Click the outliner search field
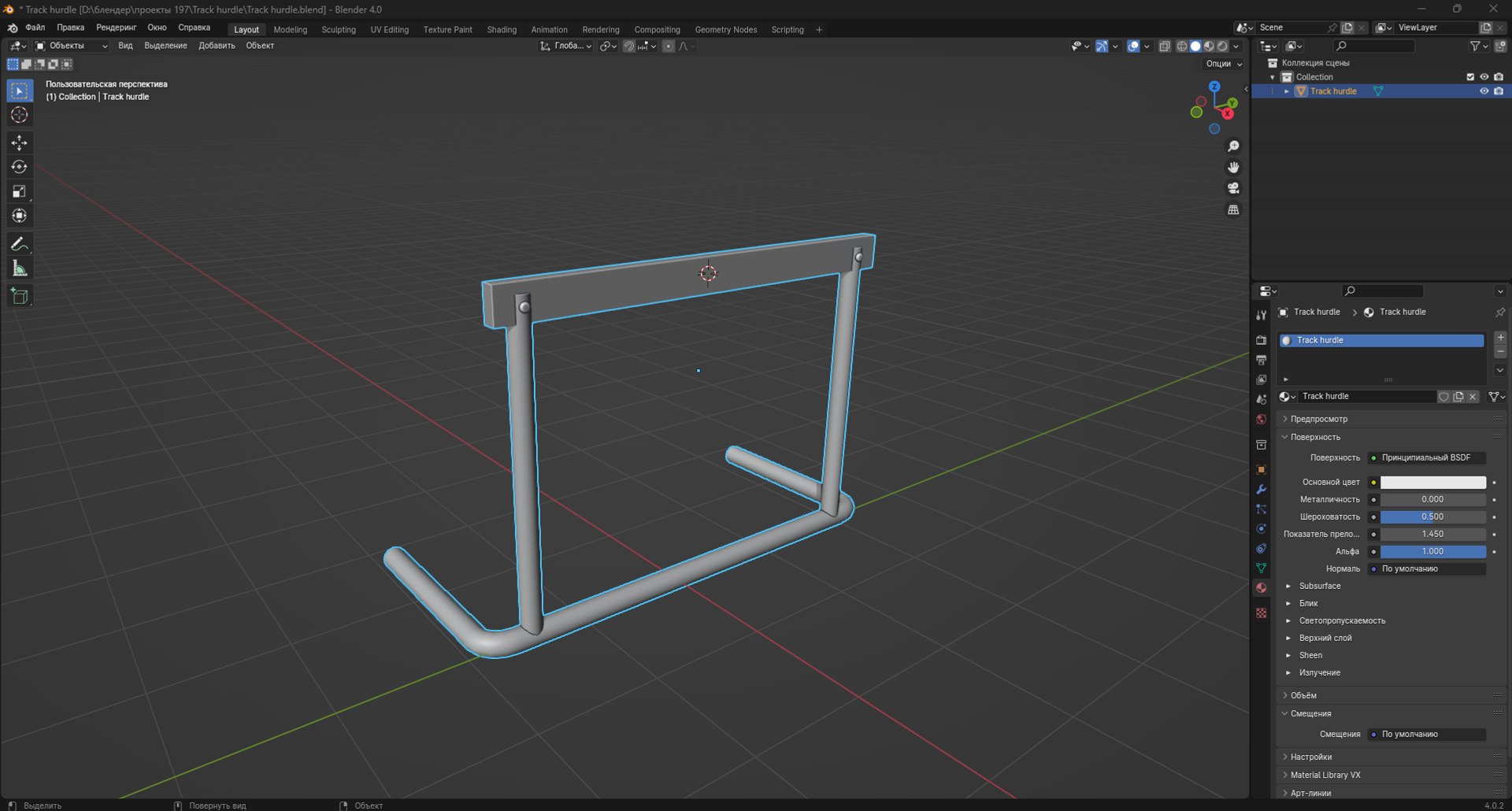Screen dimensions: 1512x811 pos(1374,46)
